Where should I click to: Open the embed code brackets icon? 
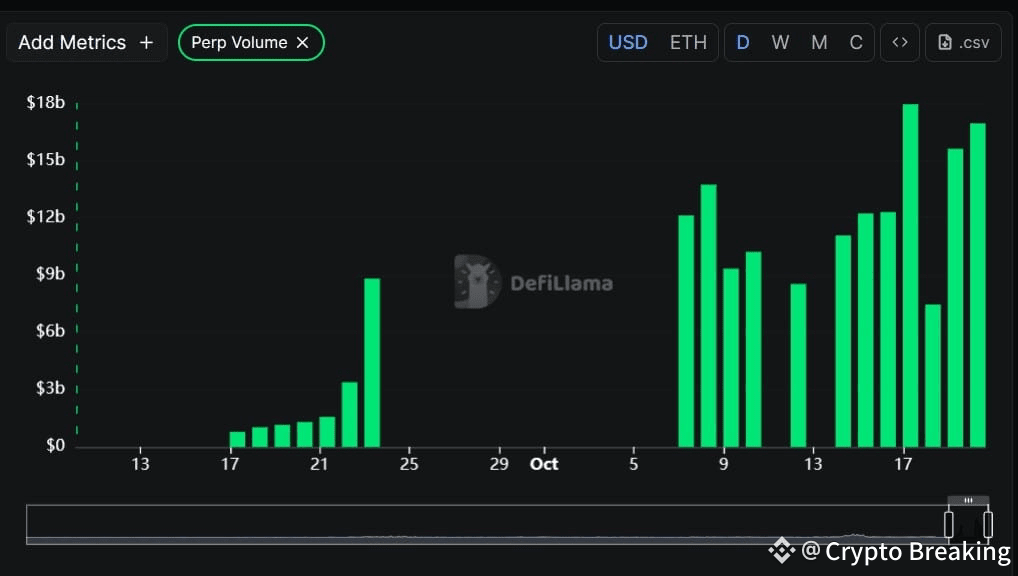coord(900,43)
